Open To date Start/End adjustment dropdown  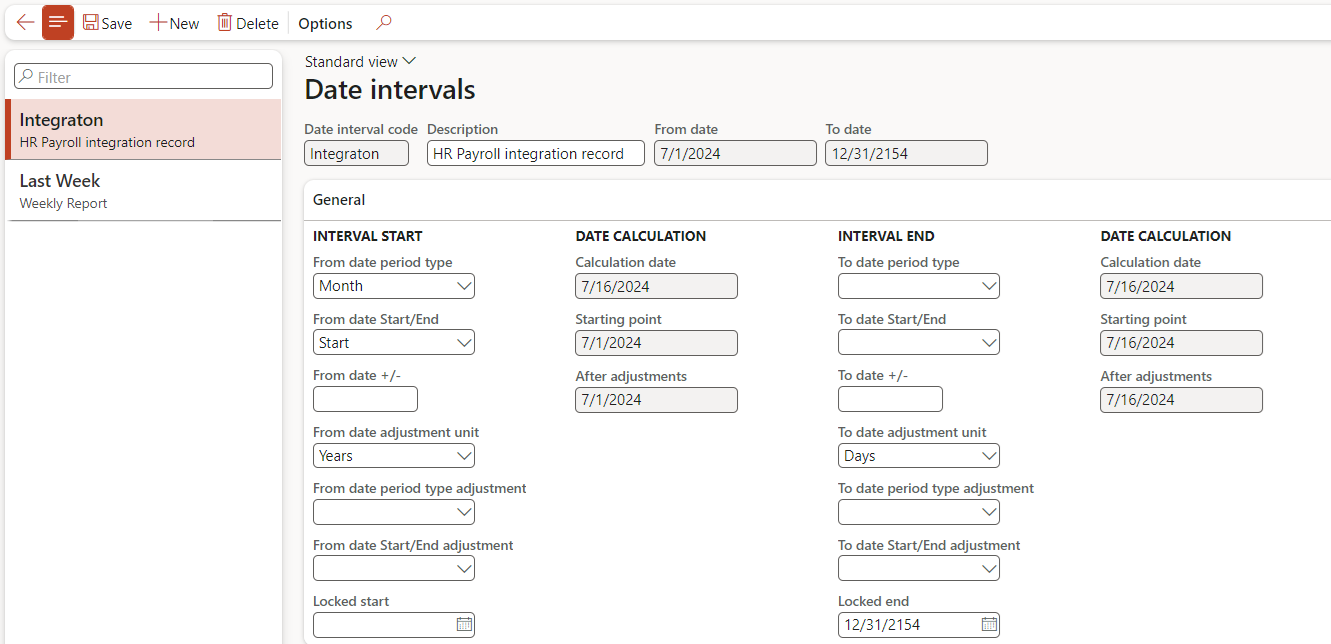[x=919, y=569]
